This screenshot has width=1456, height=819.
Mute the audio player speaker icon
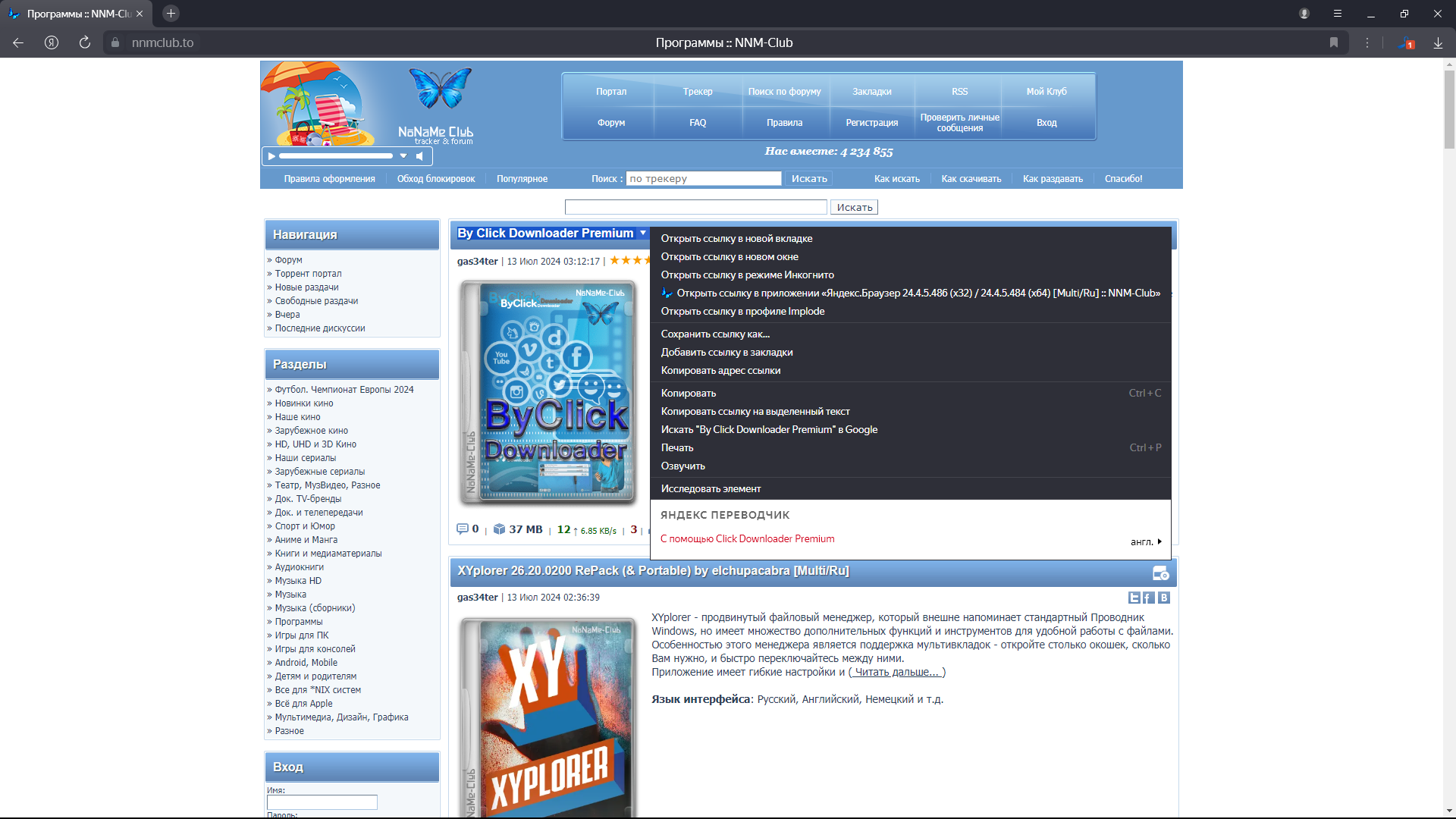click(x=419, y=156)
